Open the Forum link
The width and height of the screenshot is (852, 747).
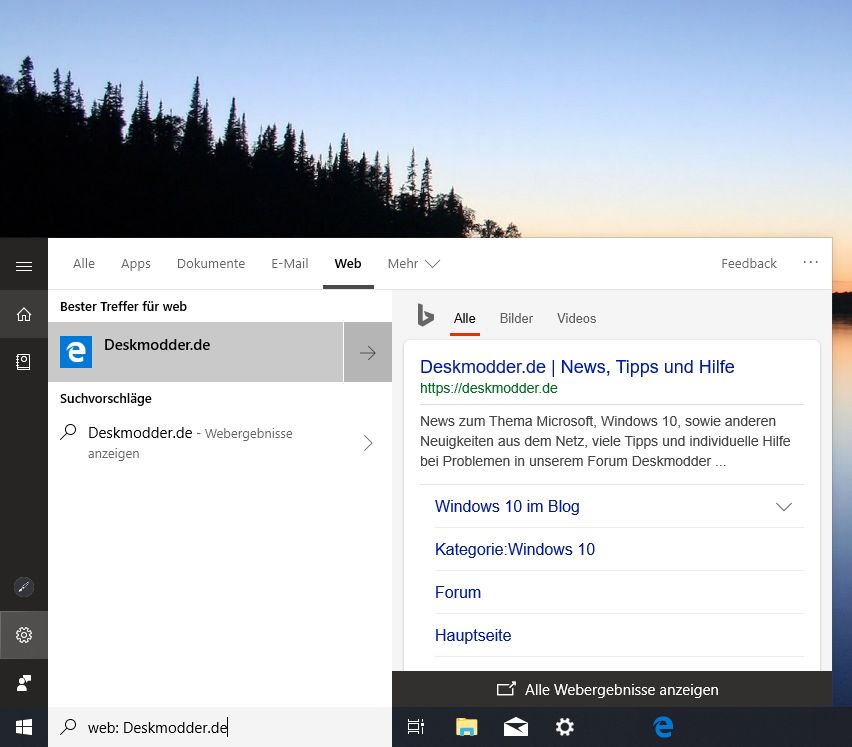tap(458, 592)
